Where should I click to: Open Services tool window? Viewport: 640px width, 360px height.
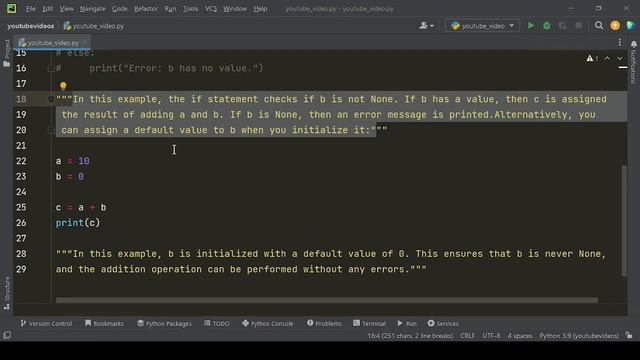[443, 323]
